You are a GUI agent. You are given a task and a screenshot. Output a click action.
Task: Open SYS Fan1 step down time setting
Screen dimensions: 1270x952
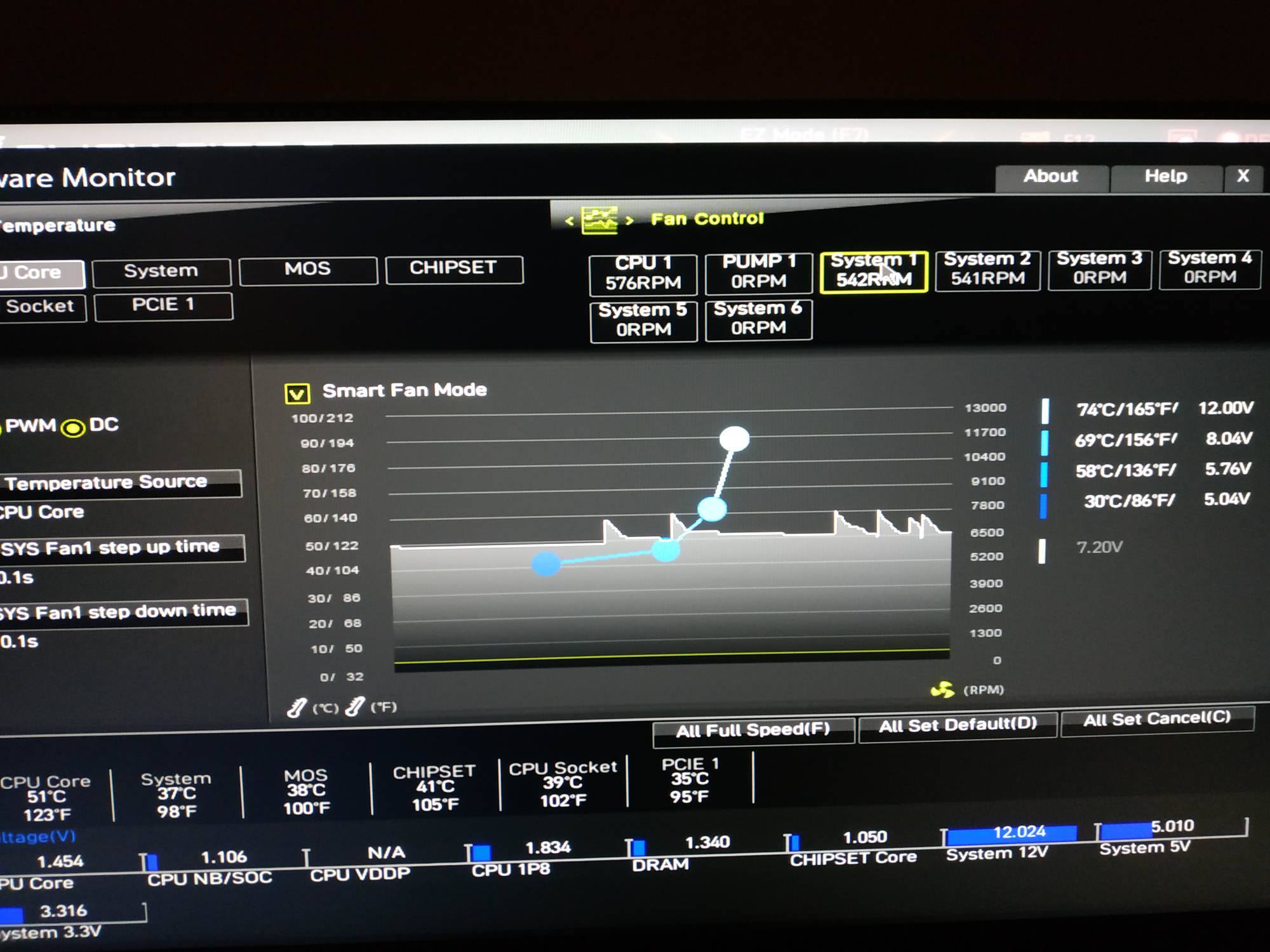123,612
